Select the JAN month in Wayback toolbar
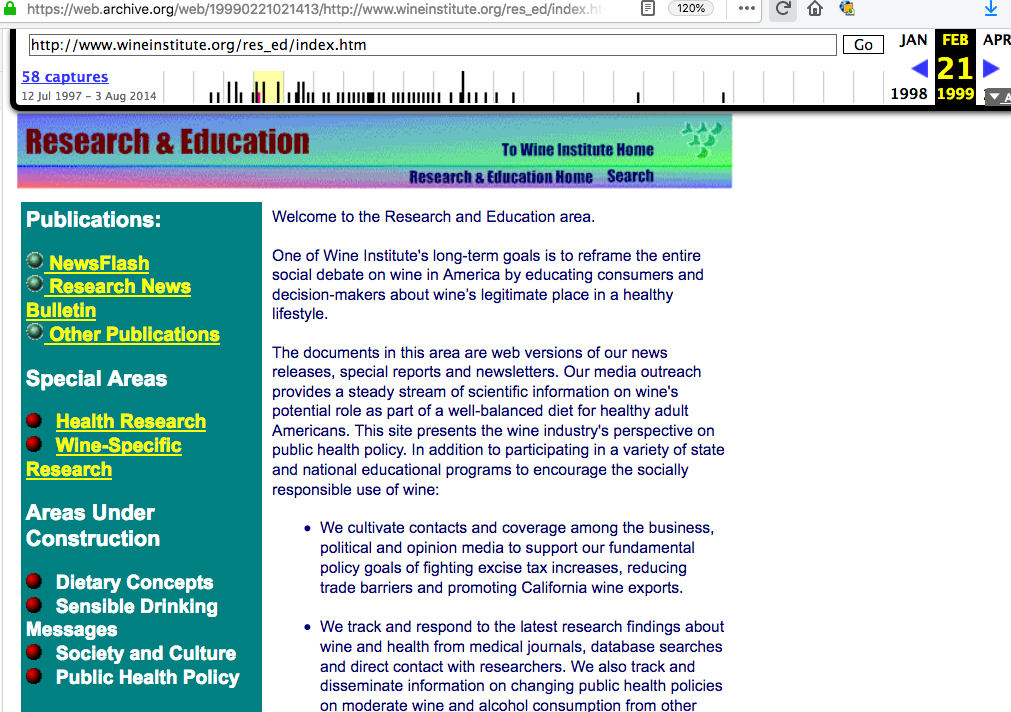This screenshot has height=712, width=1011. (913, 40)
